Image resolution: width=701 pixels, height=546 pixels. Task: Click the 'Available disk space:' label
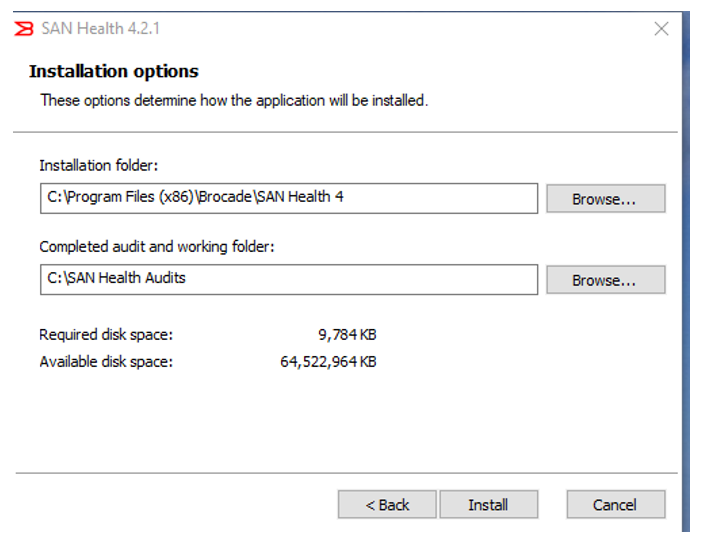point(106,361)
